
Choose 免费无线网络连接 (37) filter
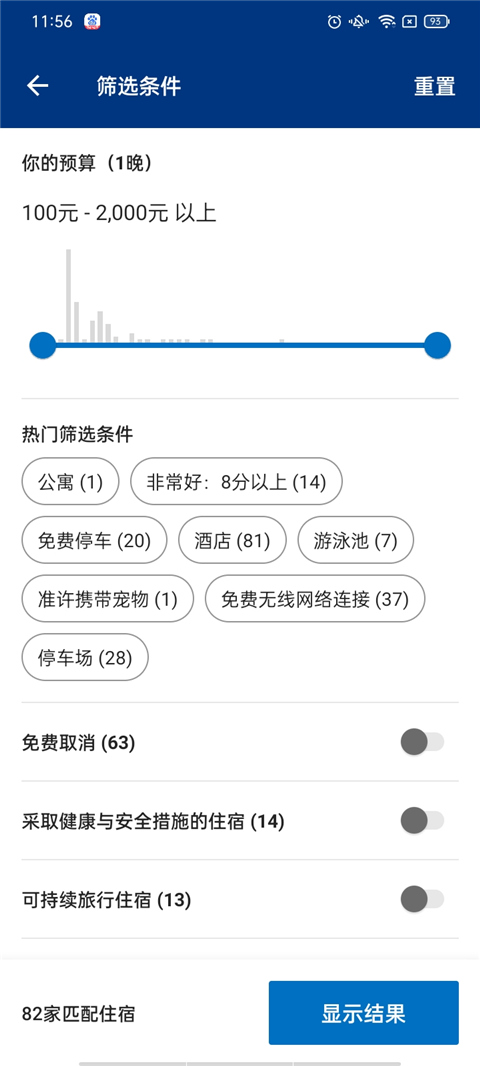(x=315, y=599)
